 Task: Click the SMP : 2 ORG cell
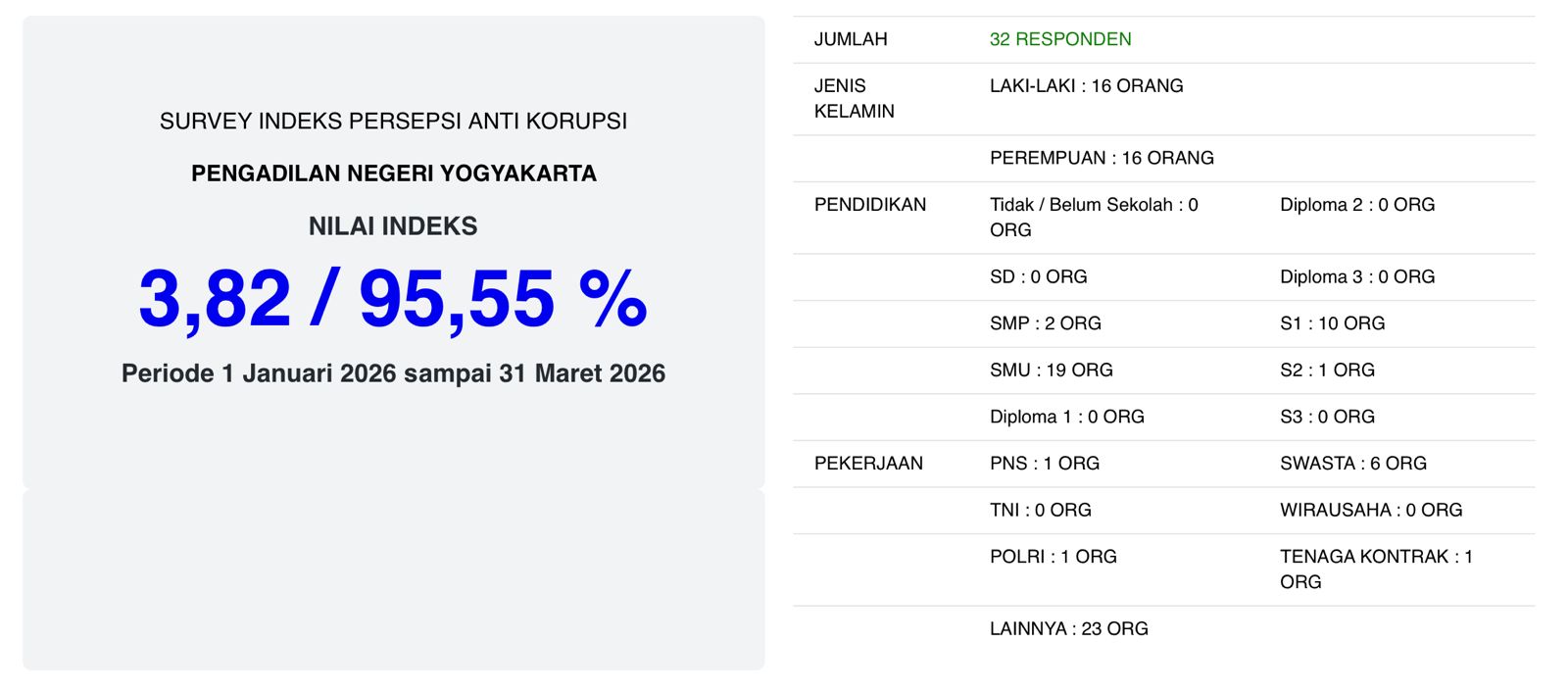(1045, 323)
